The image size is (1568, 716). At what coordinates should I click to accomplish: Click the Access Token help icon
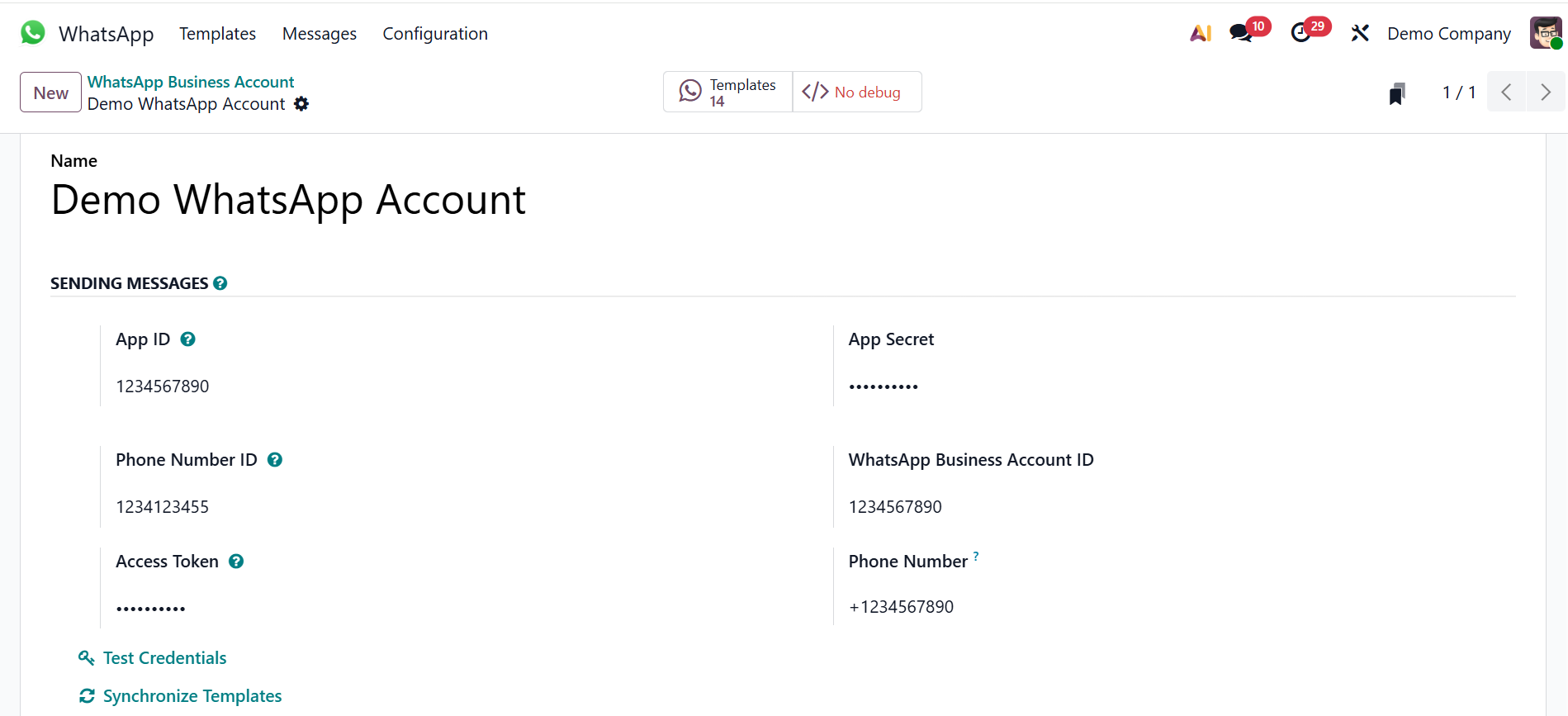(x=236, y=562)
